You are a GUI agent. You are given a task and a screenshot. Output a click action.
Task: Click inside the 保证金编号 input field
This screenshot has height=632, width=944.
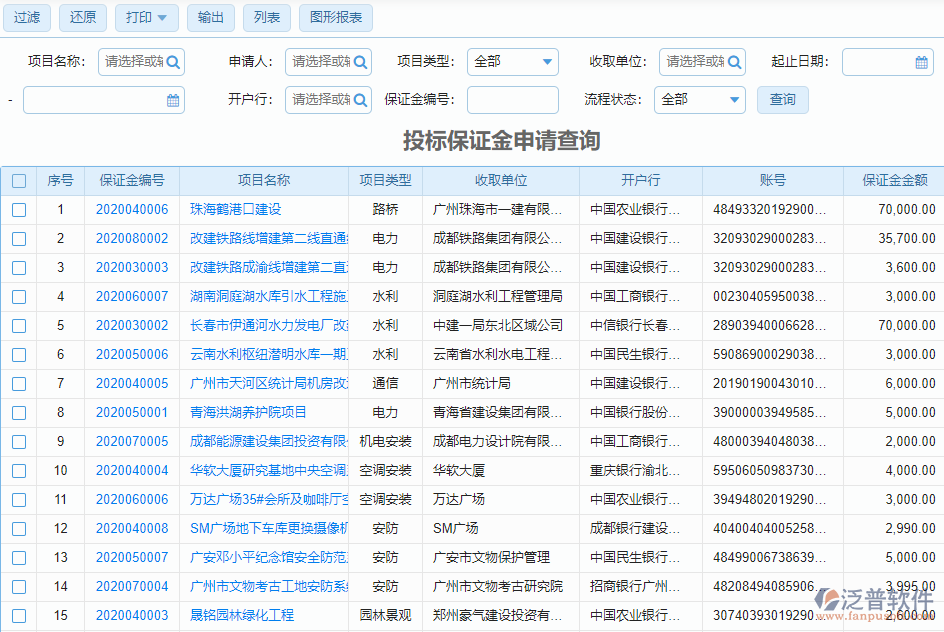coord(513,99)
